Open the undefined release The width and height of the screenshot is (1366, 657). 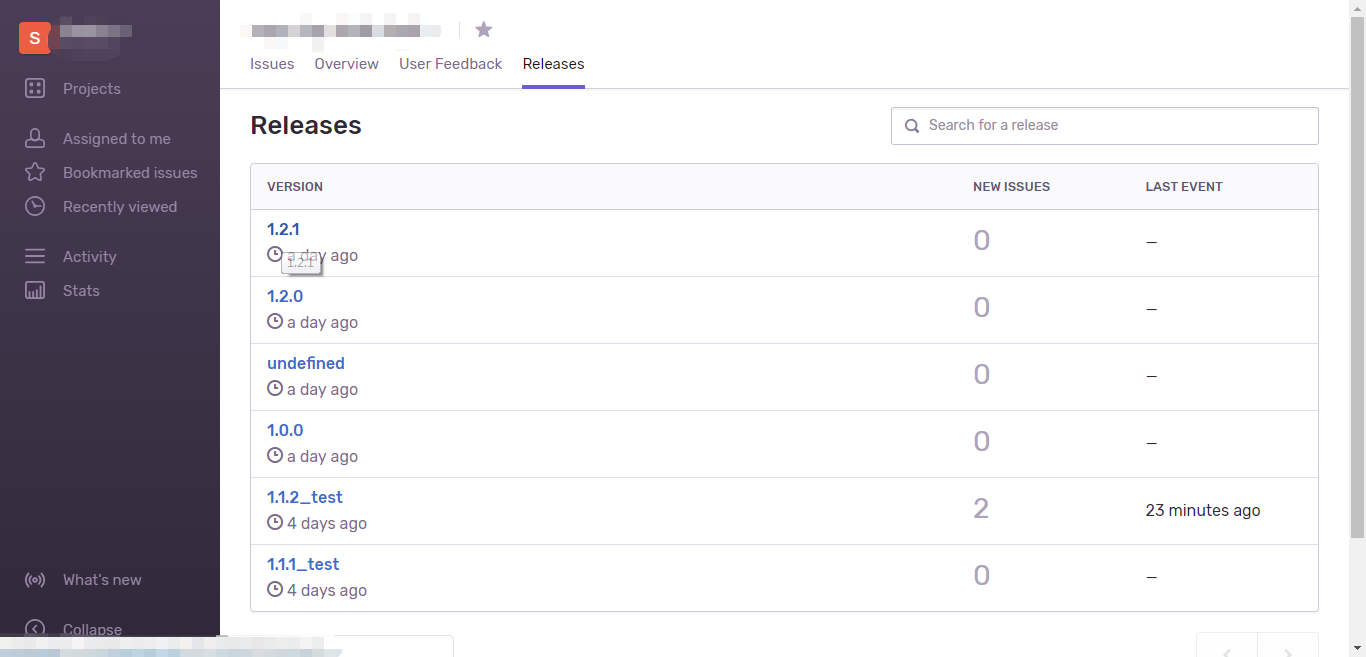[306, 364]
